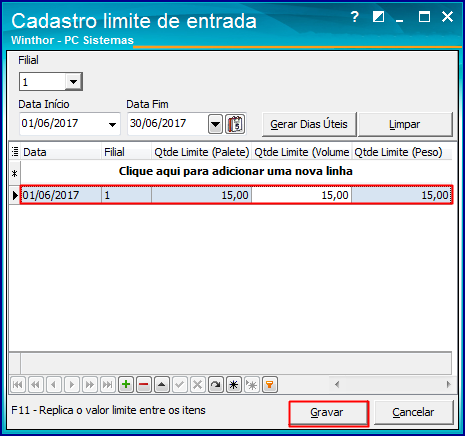Click the Cancelar button
The image size is (465, 436).
[413, 413]
